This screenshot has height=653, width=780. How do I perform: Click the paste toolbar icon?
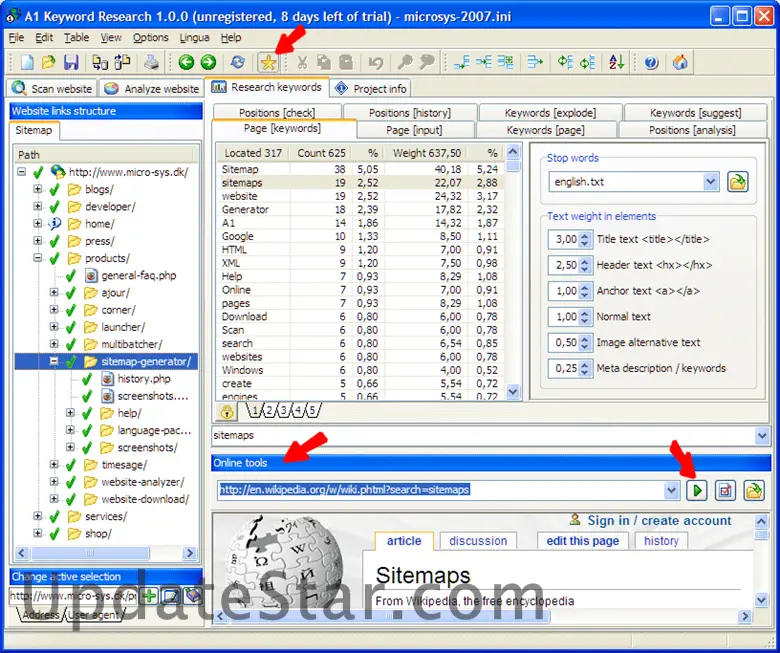coord(346,62)
